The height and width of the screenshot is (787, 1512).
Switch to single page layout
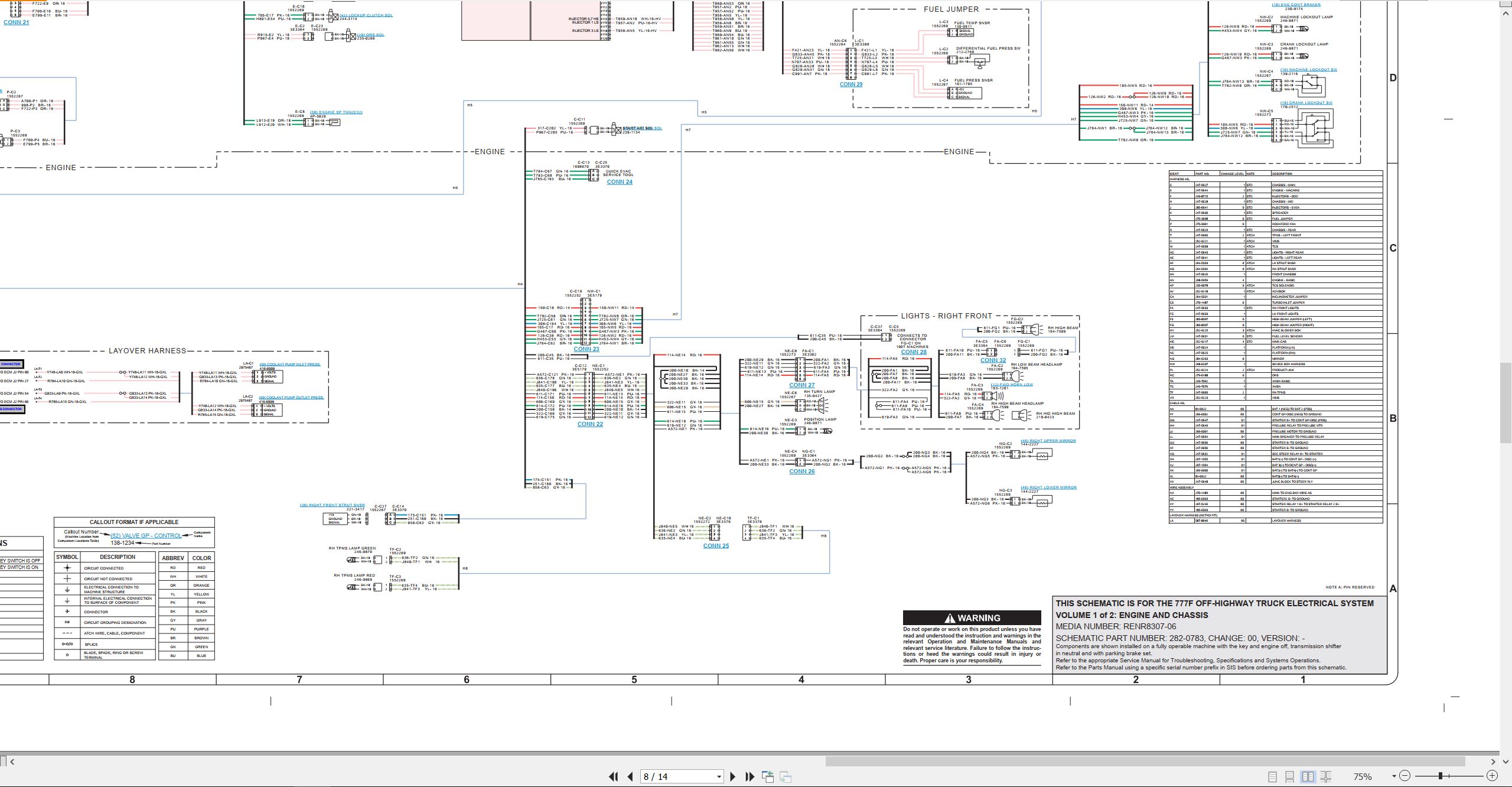click(1273, 777)
